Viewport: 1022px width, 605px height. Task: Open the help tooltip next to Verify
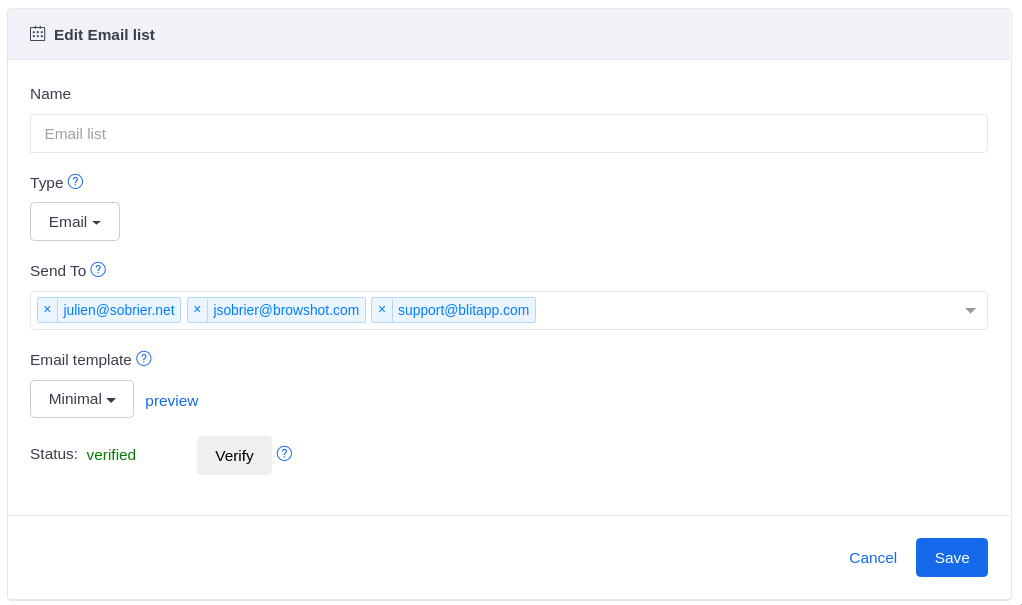[284, 453]
